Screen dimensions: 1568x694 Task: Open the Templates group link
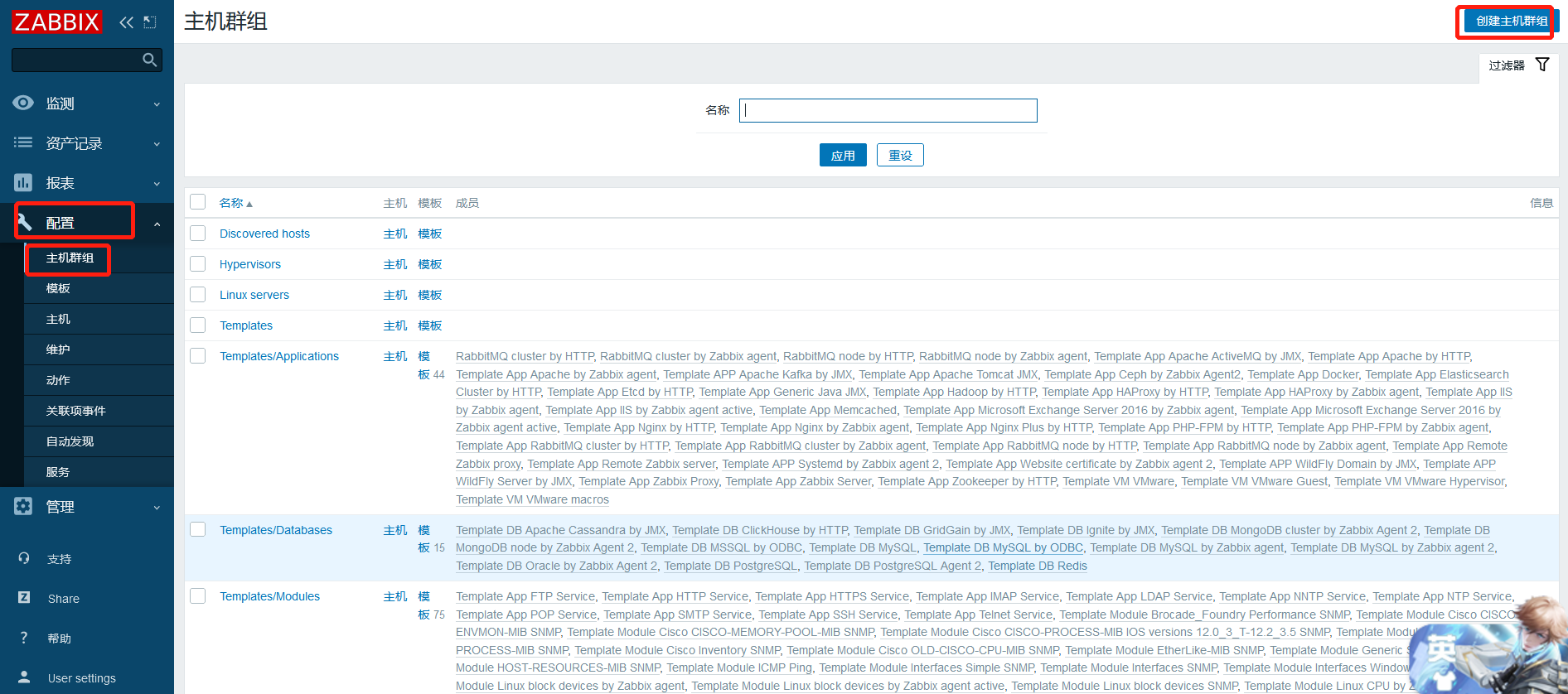point(245,325)
